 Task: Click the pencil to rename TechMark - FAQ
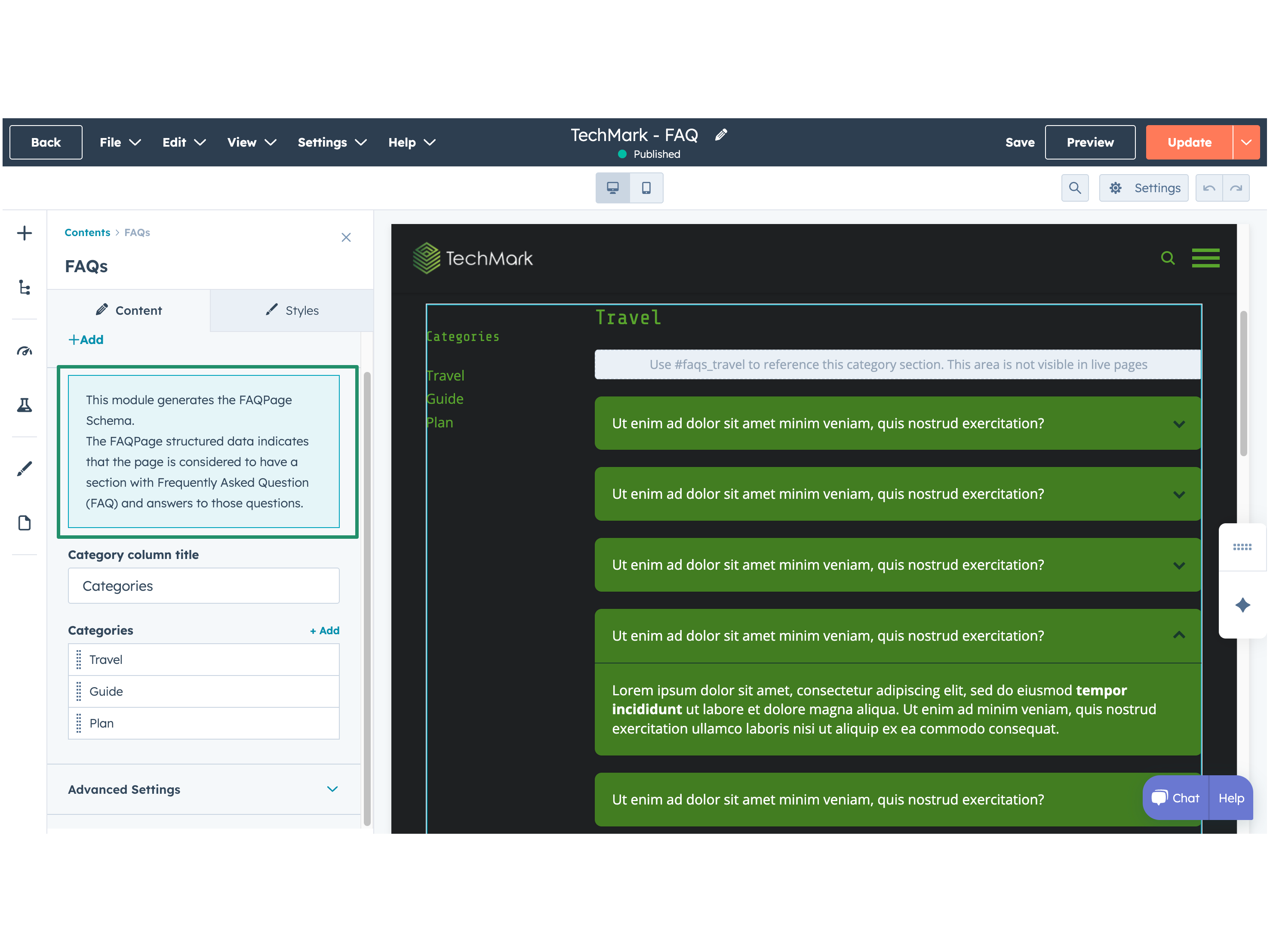[x=721, y=135]
